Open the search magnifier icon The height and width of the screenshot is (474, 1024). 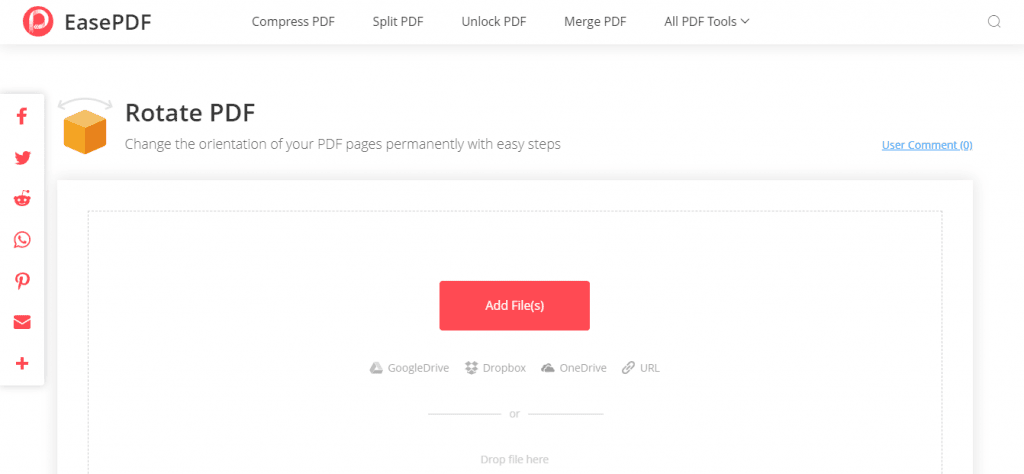(994, 22)
